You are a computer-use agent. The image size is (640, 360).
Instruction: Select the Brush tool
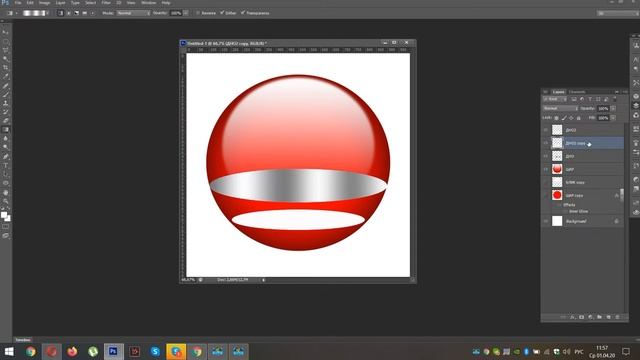pyautogui.click(x=5, y=94)
